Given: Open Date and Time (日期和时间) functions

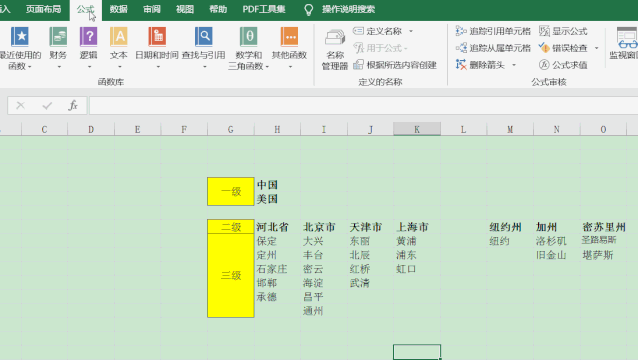Looking at the screenshot, I should click(157, 37).
